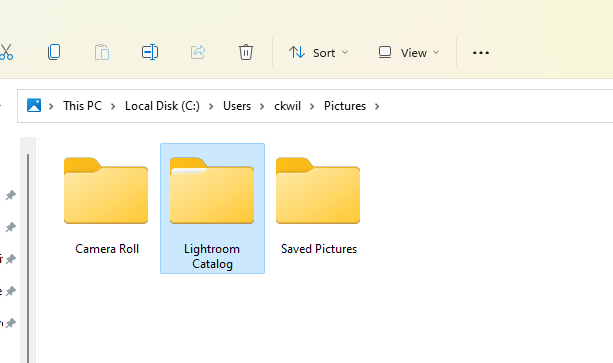This screenshot has height=363, width=613.
Task: Jump to the ckwil breadcrumb folder
Action: pos(287,106)
